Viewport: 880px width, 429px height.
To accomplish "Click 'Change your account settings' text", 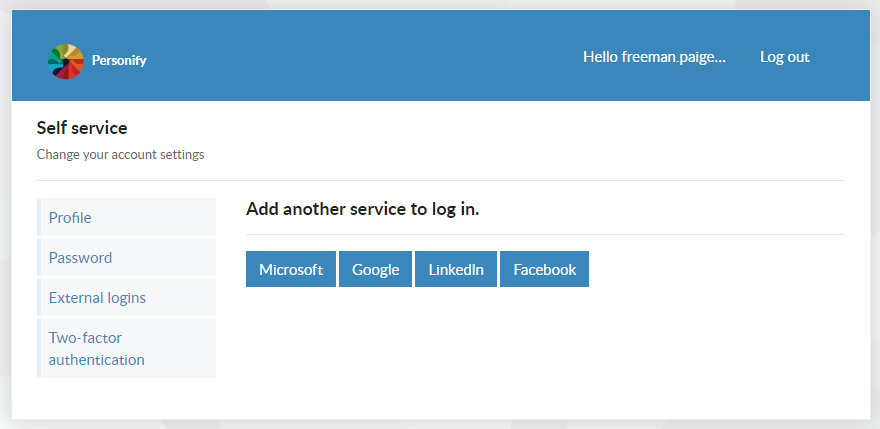I will (121, 154).
